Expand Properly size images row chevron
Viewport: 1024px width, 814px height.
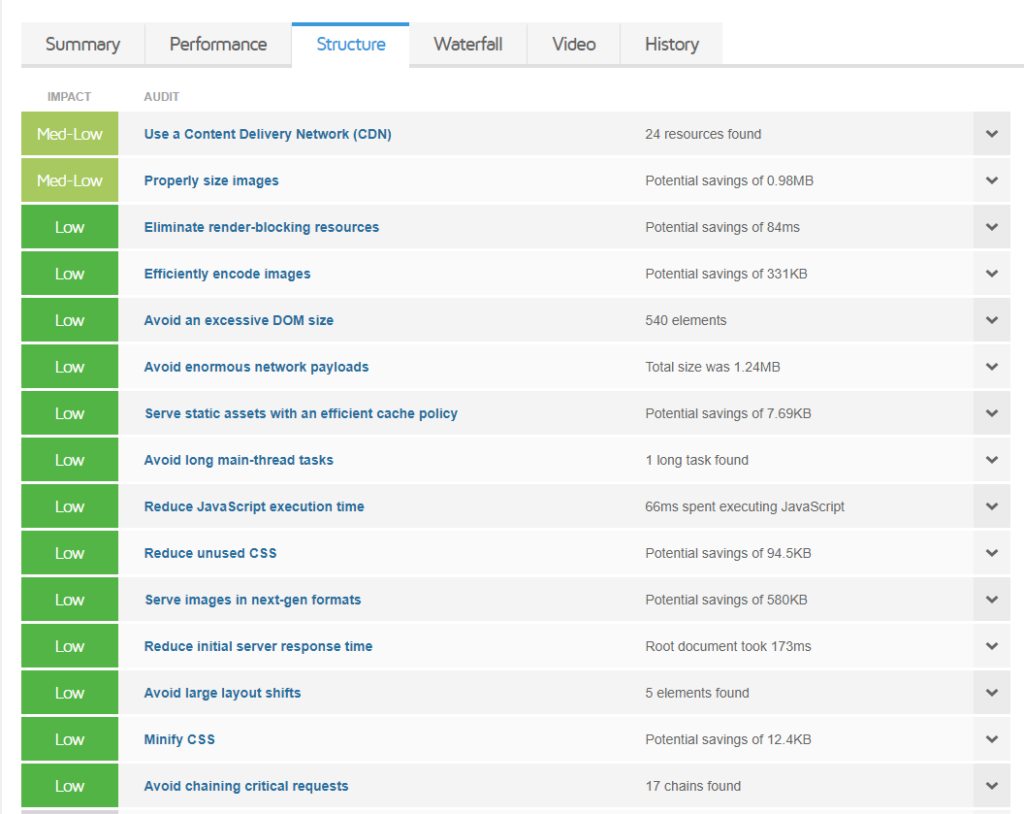(991, 180)
